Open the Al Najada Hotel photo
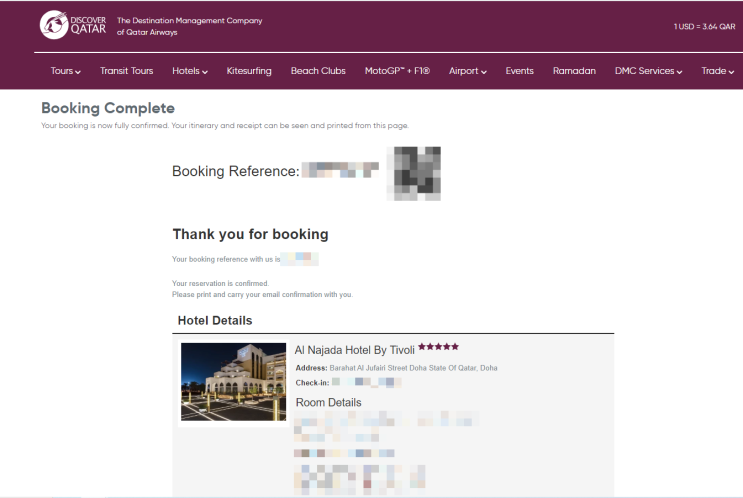The width and height of the screenshot is (743, 498). tap(234, 382)
